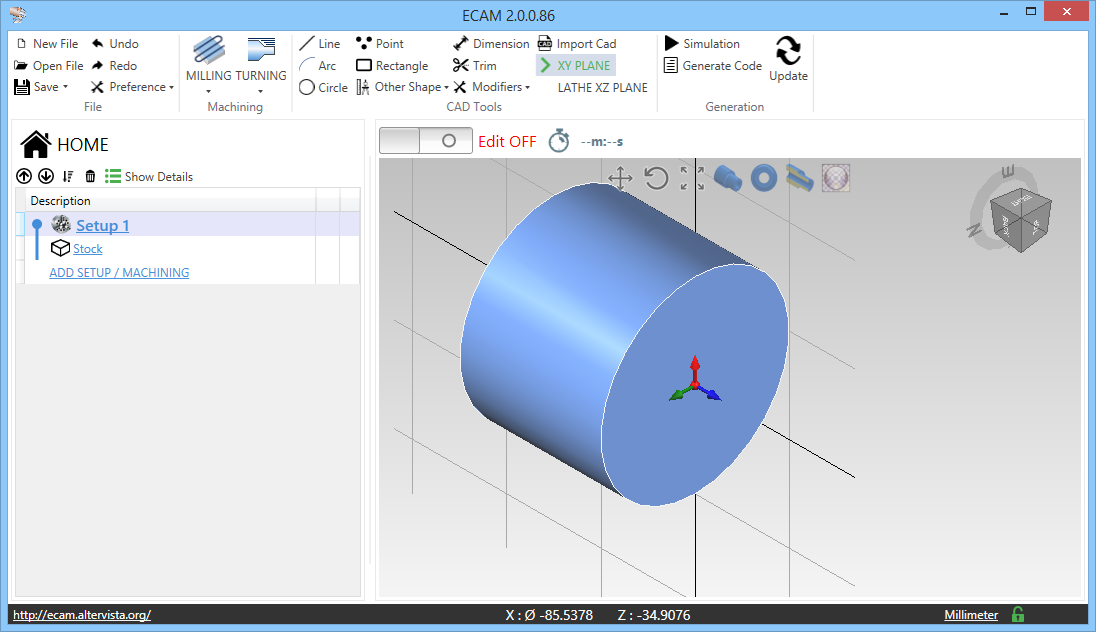Activate the rotate view tool
Image resolution: width=1096 pixels, height=632 pixels.
pyautogui.click(x=656, y=178)
